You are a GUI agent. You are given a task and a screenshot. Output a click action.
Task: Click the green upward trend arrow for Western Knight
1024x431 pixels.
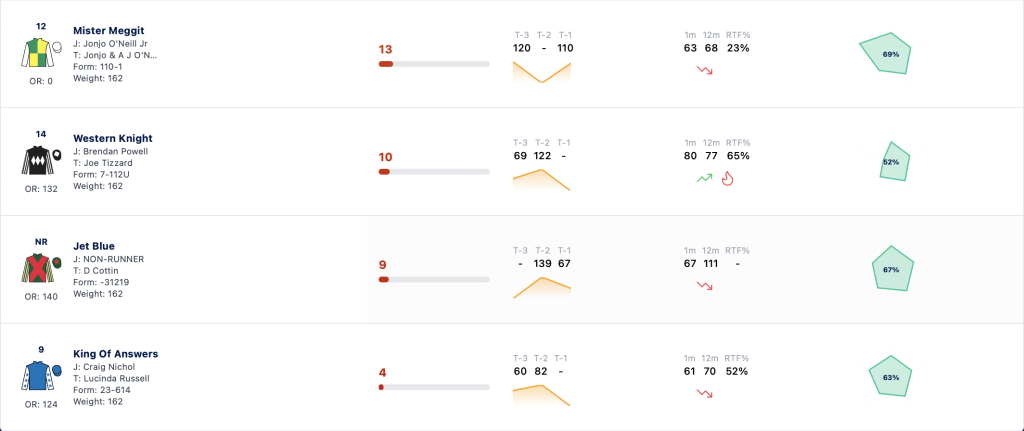705,178
